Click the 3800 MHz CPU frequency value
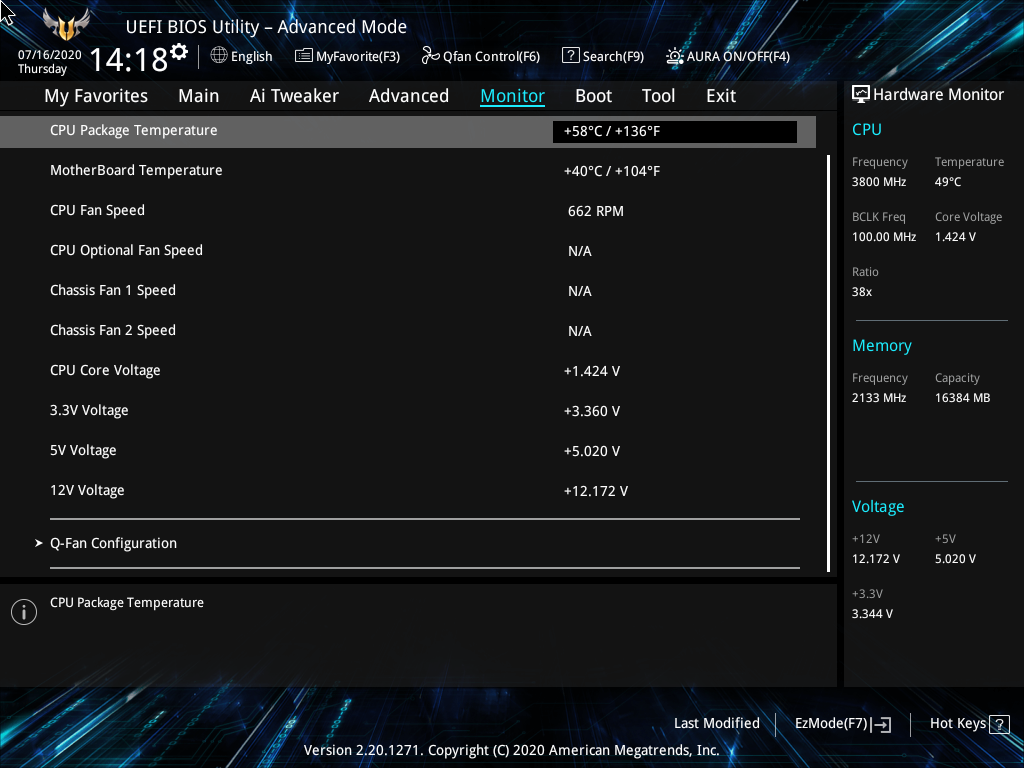 point(878,182)
